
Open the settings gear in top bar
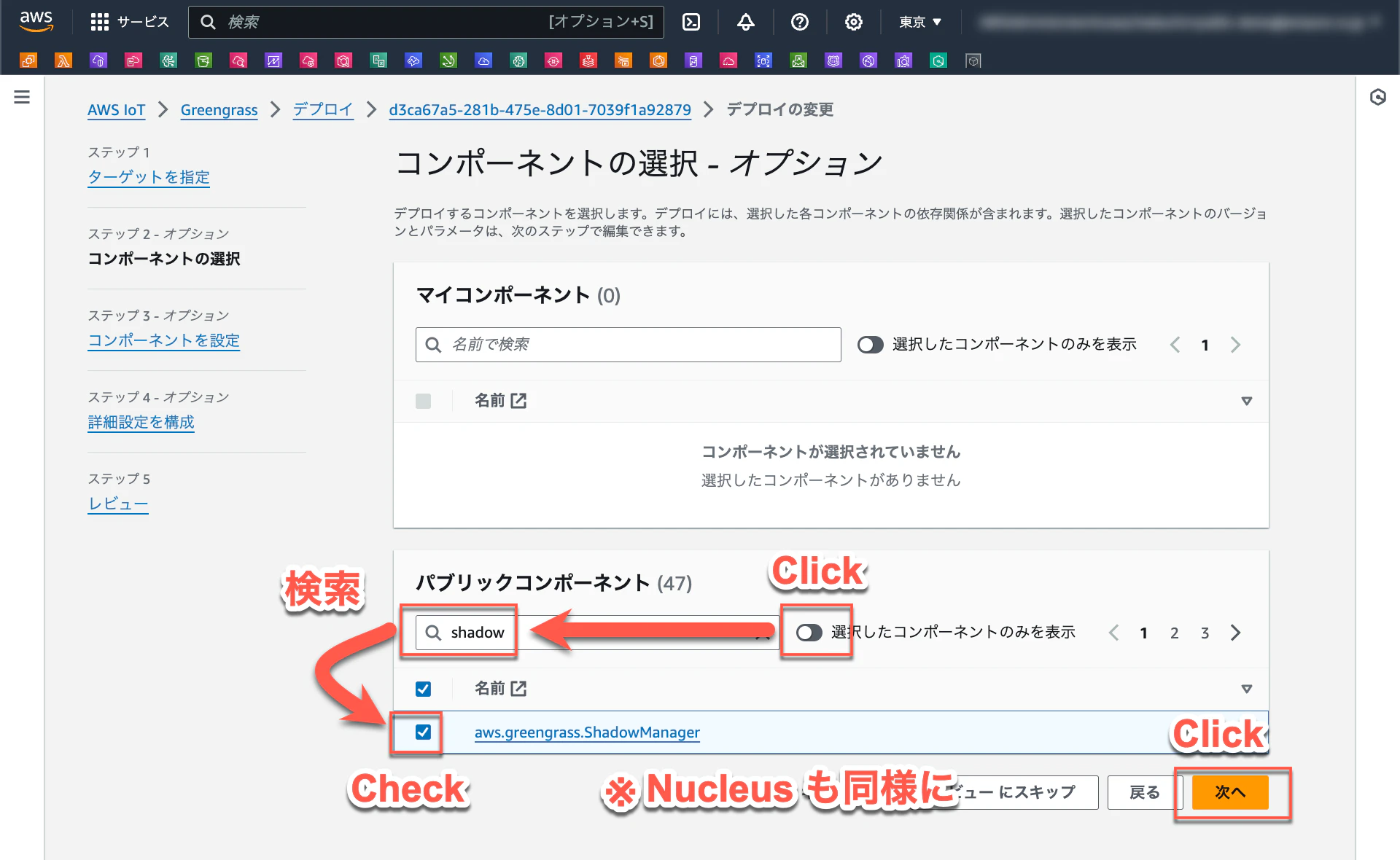[x=853, y=22]
